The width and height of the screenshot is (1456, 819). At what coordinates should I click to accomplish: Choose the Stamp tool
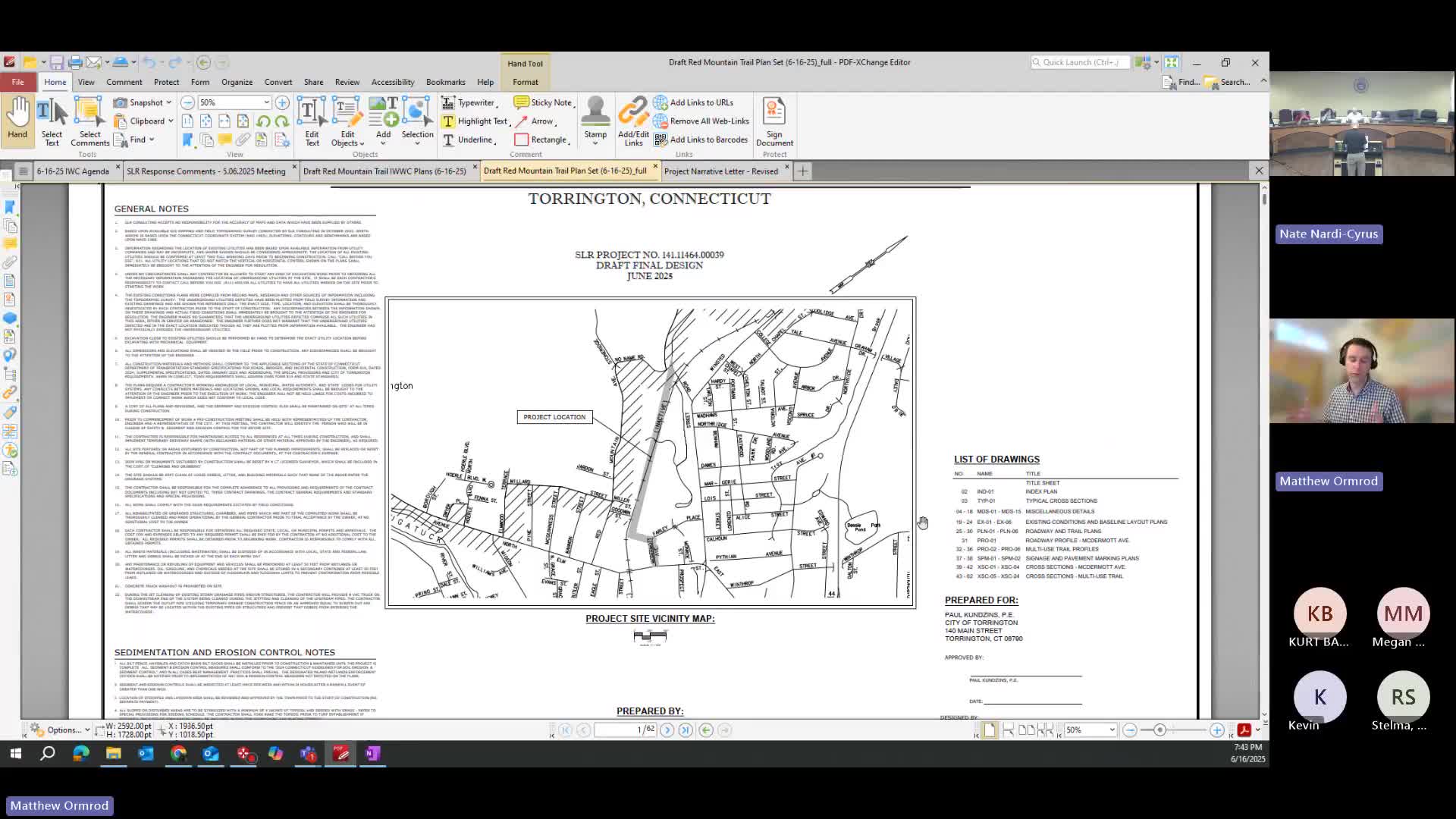coord(595,120)
